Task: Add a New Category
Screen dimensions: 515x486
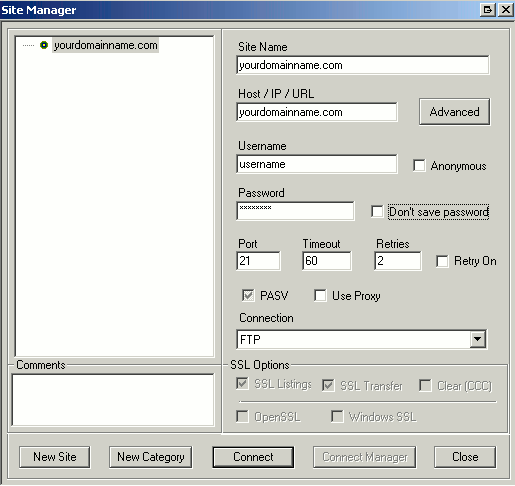Action: point(150,457)
